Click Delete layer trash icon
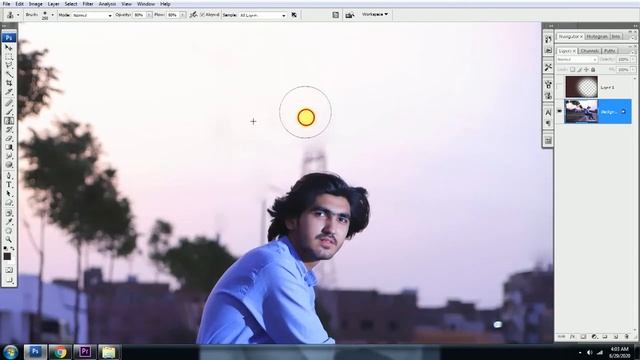640x360 pixels. (x=627, y=337)
